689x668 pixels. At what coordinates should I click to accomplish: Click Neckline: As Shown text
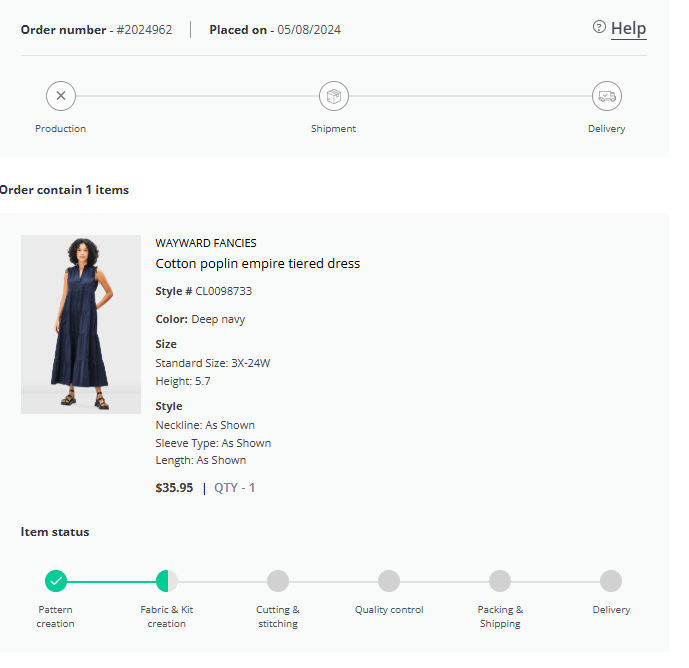tap(205, 425)
